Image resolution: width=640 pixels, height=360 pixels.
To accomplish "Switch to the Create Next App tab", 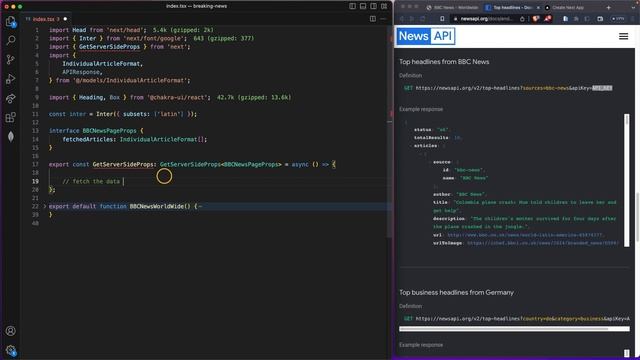I will [x=564, y=7].
